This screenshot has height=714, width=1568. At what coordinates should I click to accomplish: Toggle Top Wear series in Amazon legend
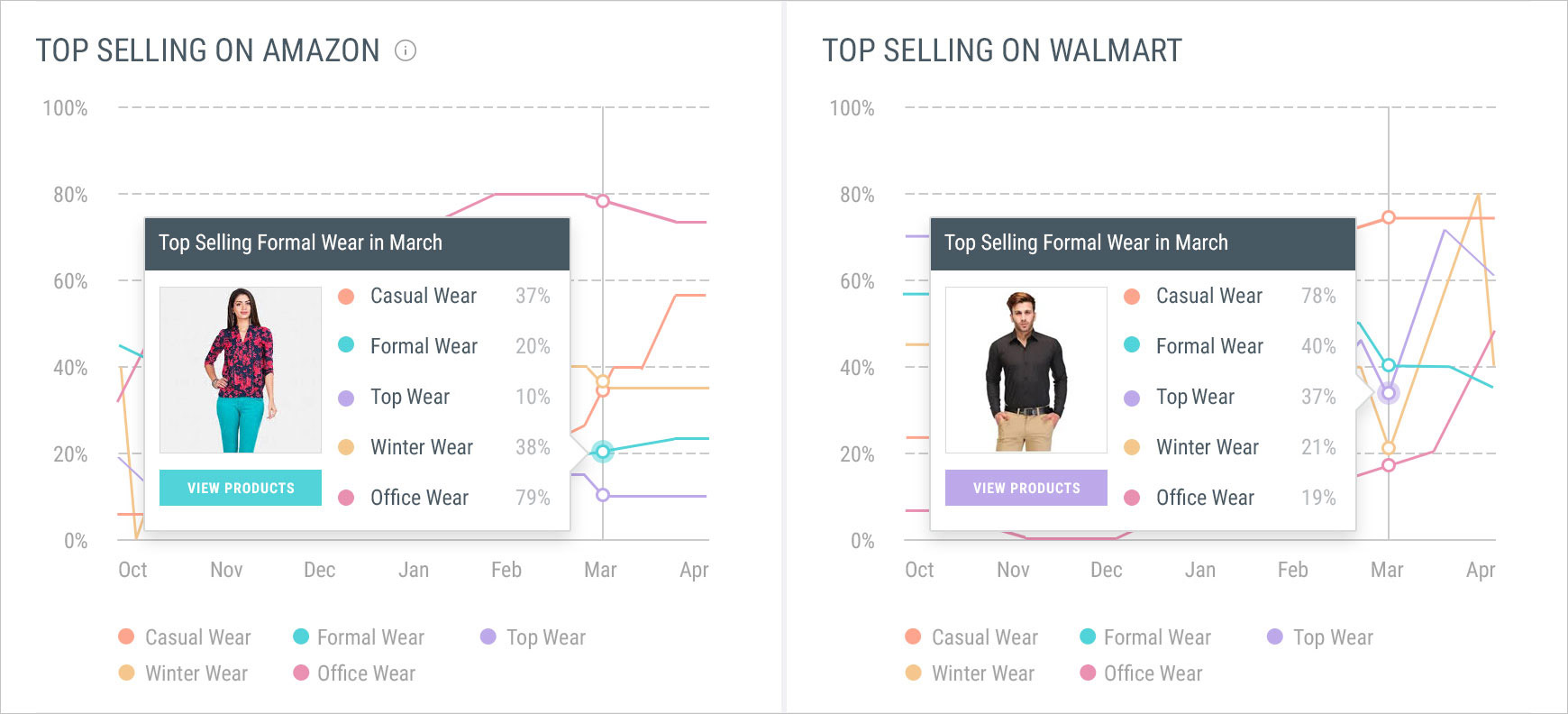point(533,637)
